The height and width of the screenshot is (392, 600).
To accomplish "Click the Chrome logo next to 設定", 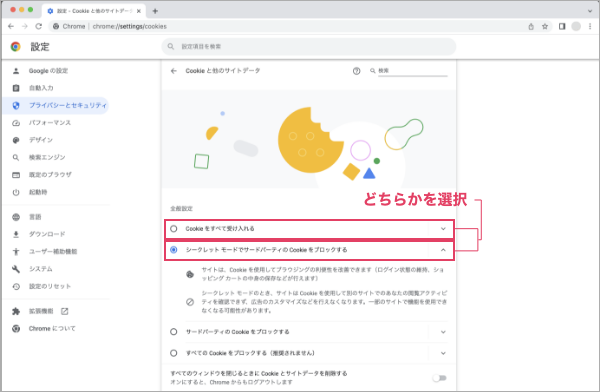I will coord(16,47).
